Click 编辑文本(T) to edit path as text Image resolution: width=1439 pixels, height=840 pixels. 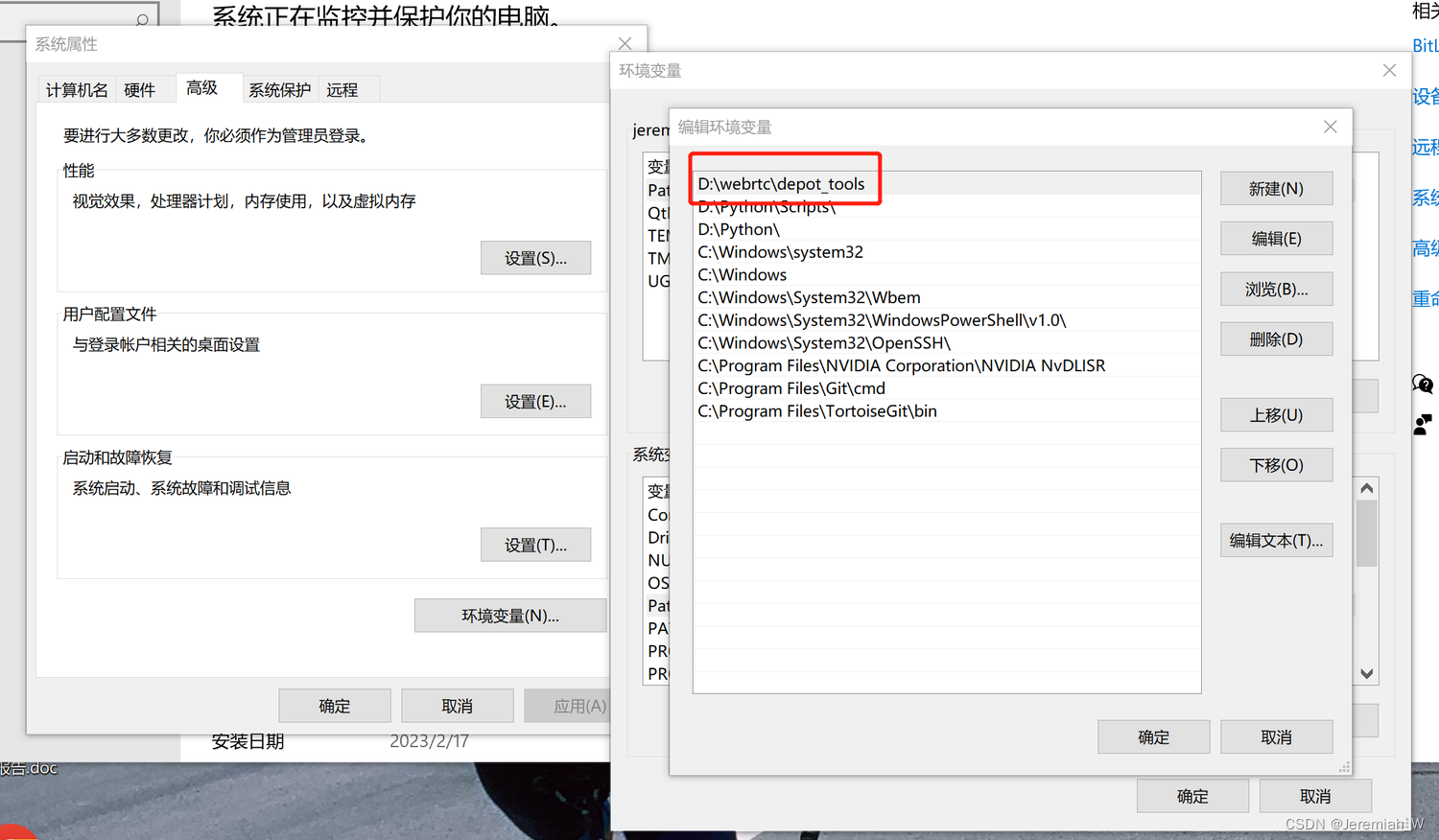point(1276,540)
